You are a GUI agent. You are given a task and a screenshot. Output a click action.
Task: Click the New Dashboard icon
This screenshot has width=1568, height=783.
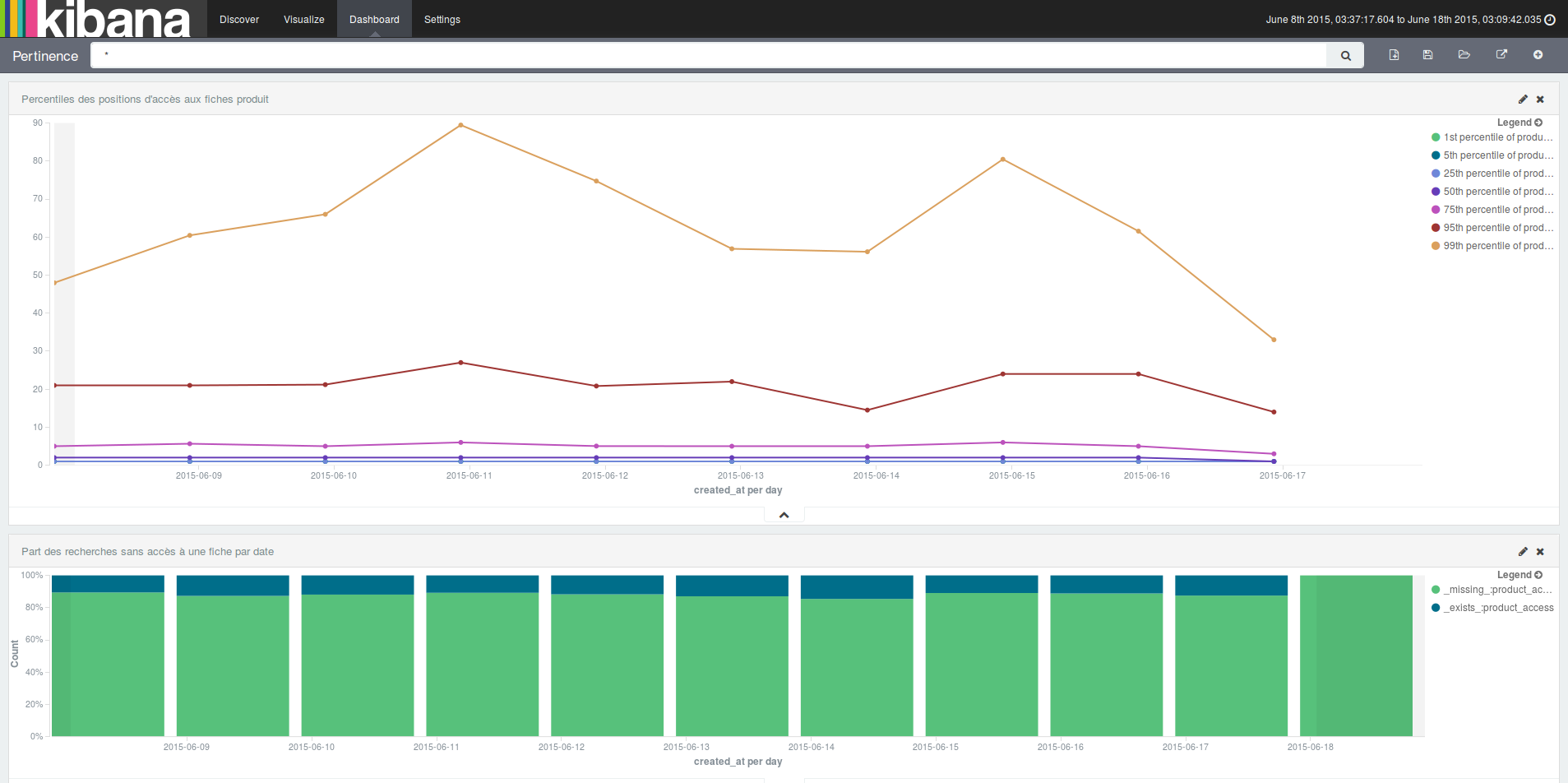tap(1394, 55)
